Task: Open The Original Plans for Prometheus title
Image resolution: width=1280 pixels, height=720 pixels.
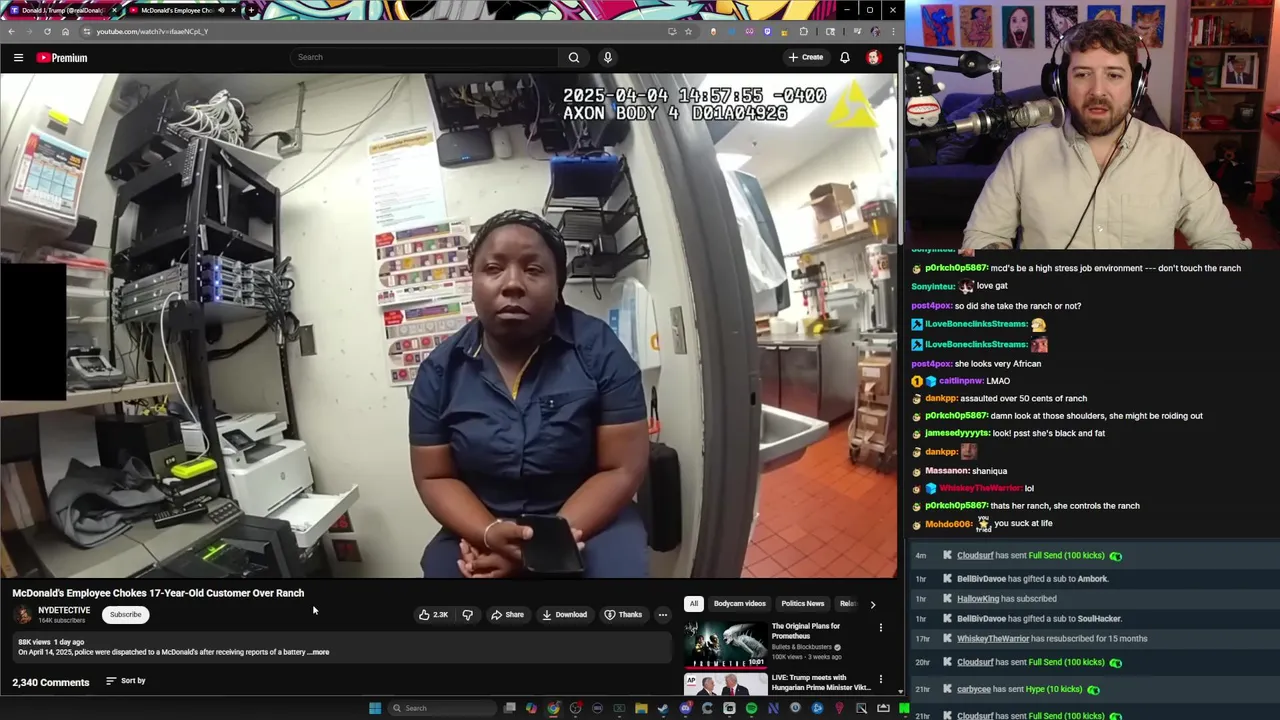Action: pos(806,631)
